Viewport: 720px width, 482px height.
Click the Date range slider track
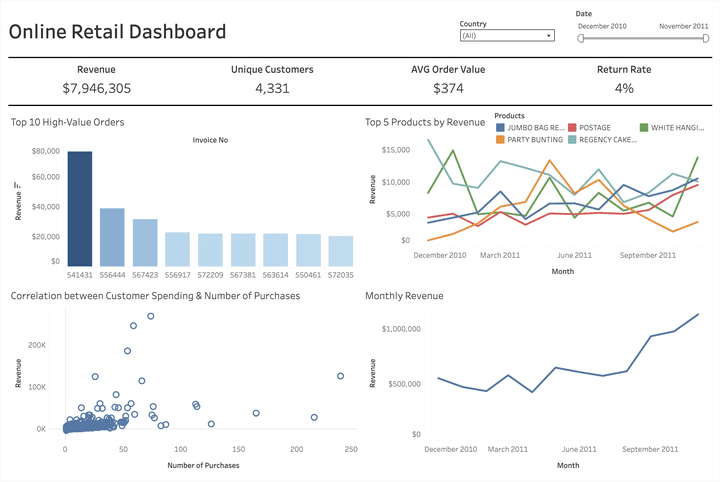click(643, 39)
